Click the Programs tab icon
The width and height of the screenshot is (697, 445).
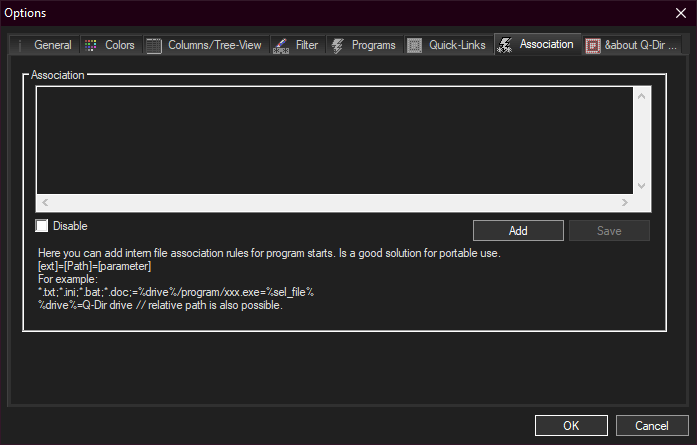[337, 45]
